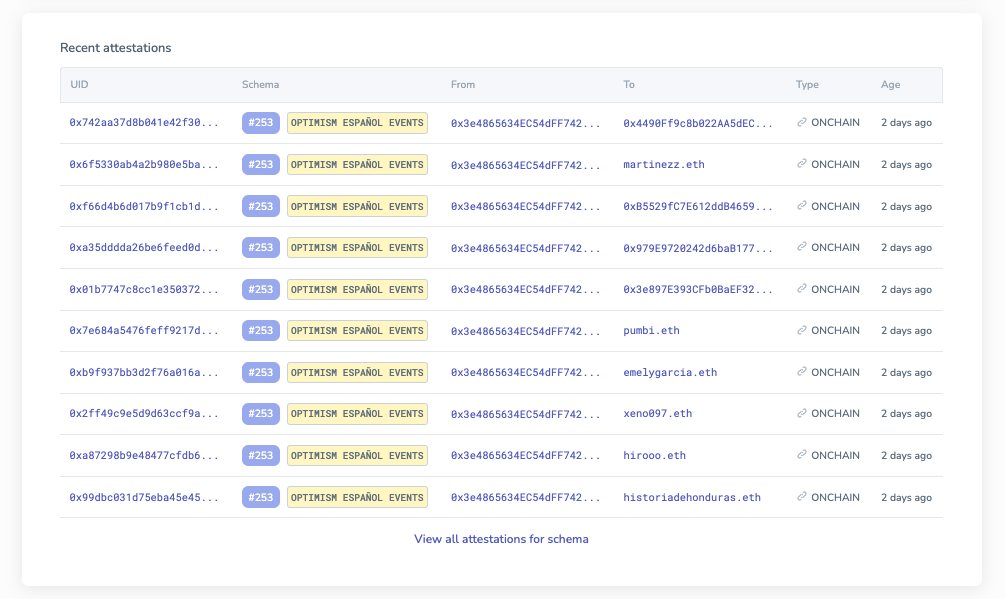Open attestation UID 0x2ff49c9e5d9d63ccf9a
Screen dimensions: 1005x599
144,414
